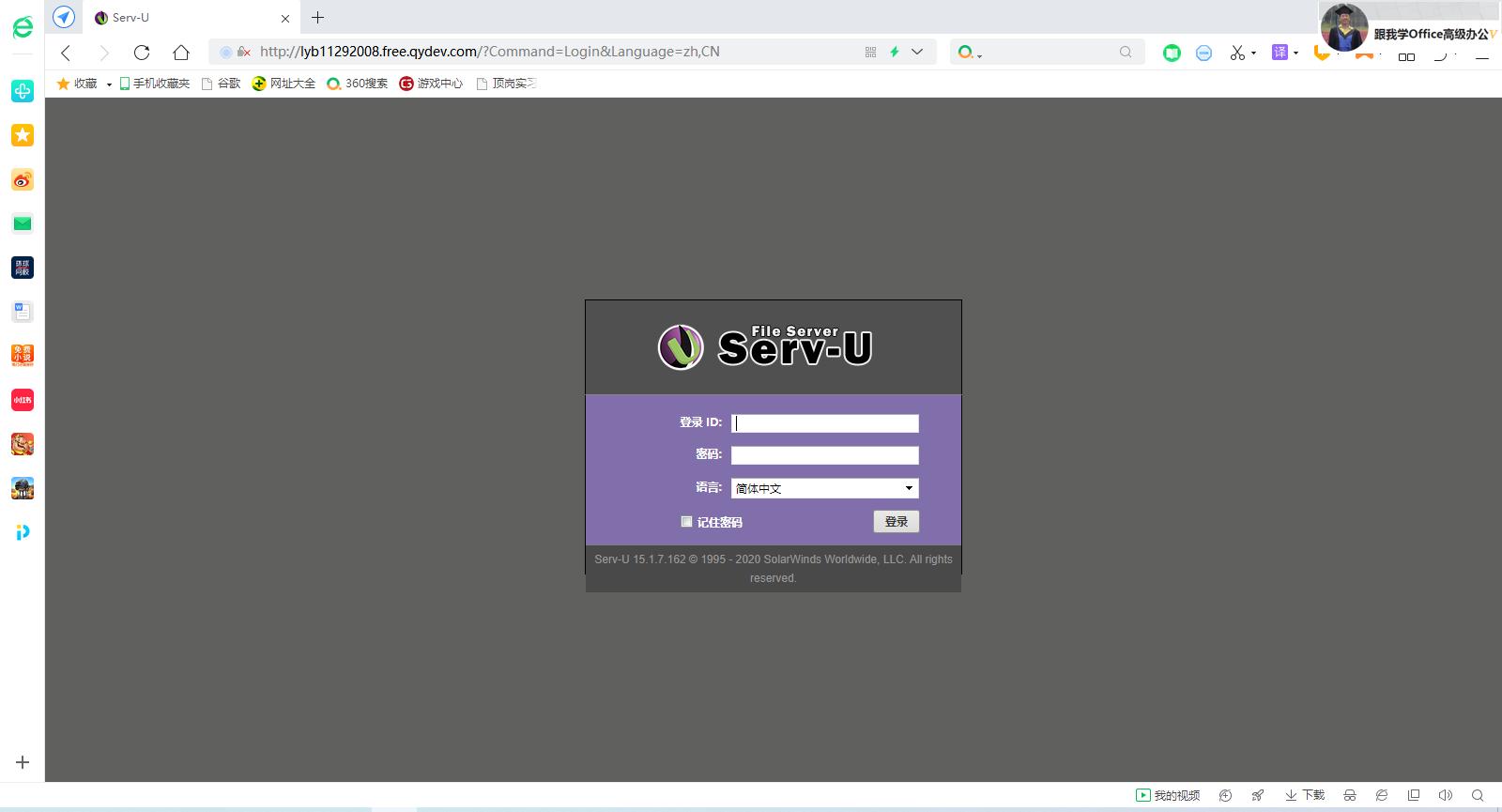Open the 游戏中心 bookmark
The image size is (1502, 812).
tap(431, 84)
